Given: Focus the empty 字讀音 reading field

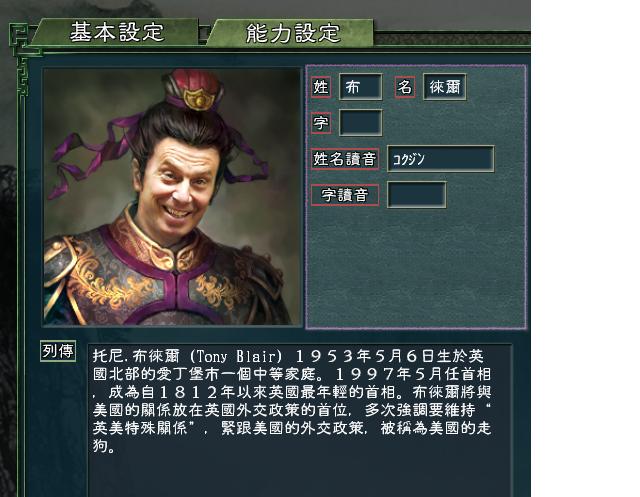Looking at the screenshot, I should (x=417, y=195).
